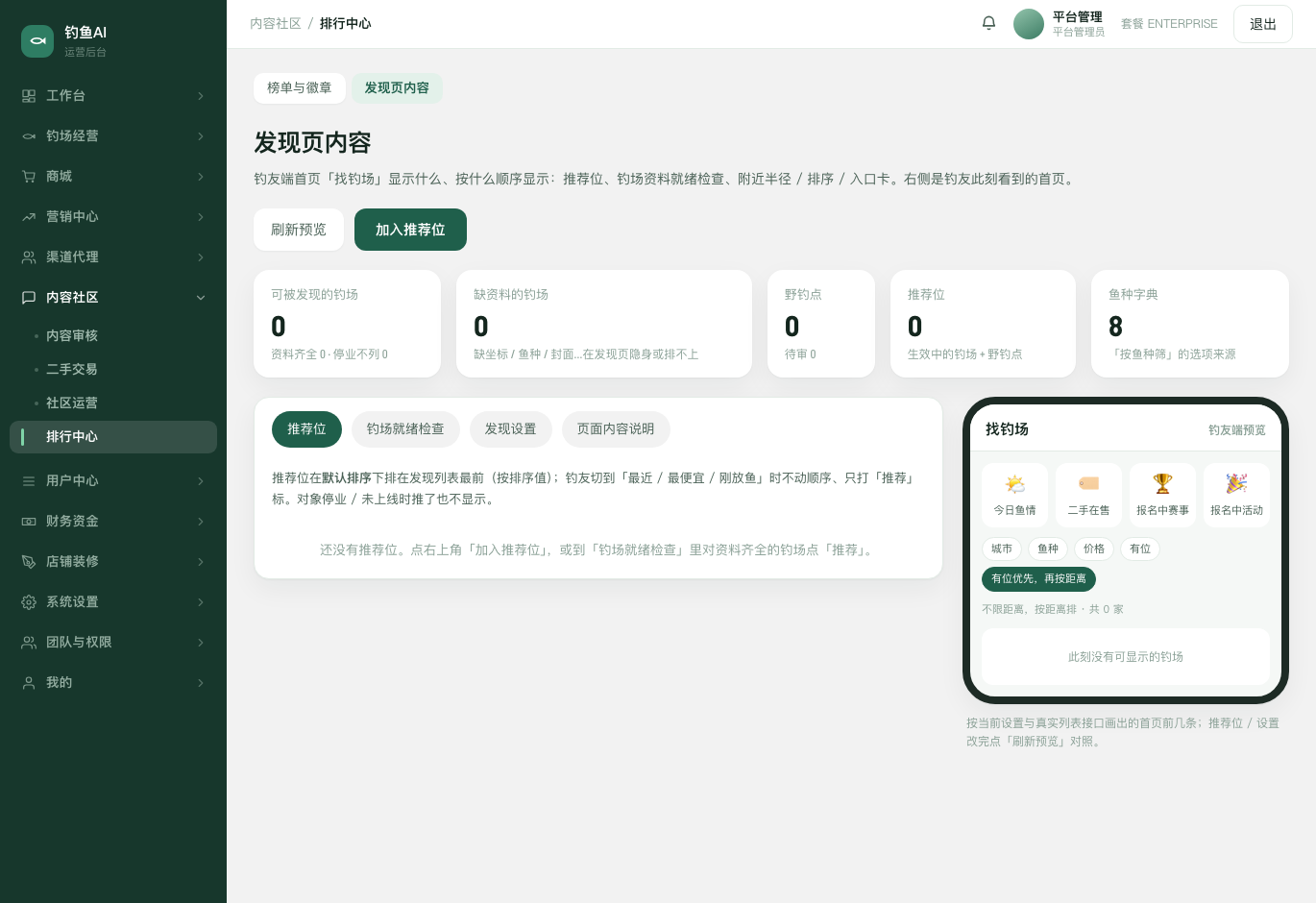The image size is (1316, 903).
Task: Tap 报名中活动 party icon in preview
Action: [1236, 483]
